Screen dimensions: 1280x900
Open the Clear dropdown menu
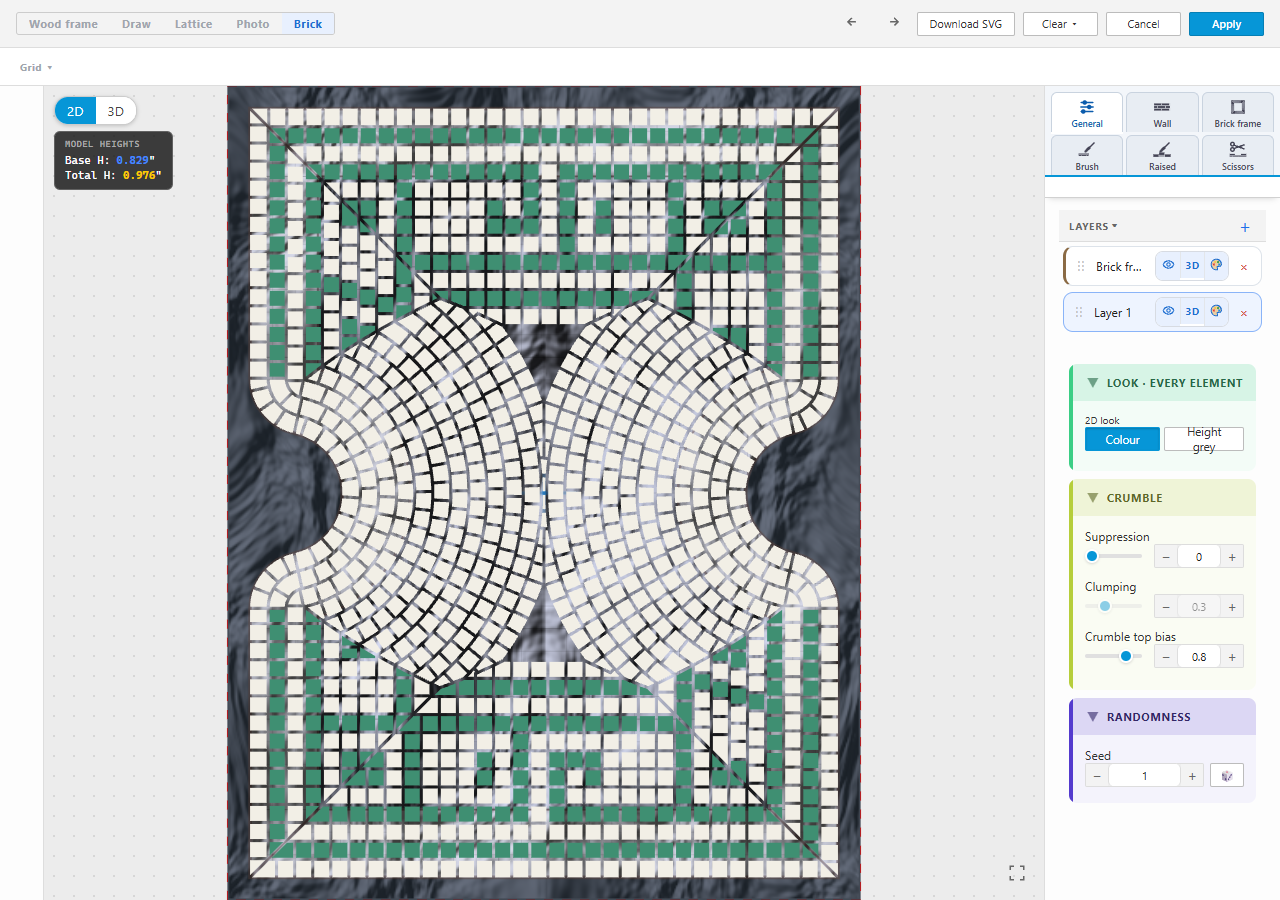tap(1060, 24)
